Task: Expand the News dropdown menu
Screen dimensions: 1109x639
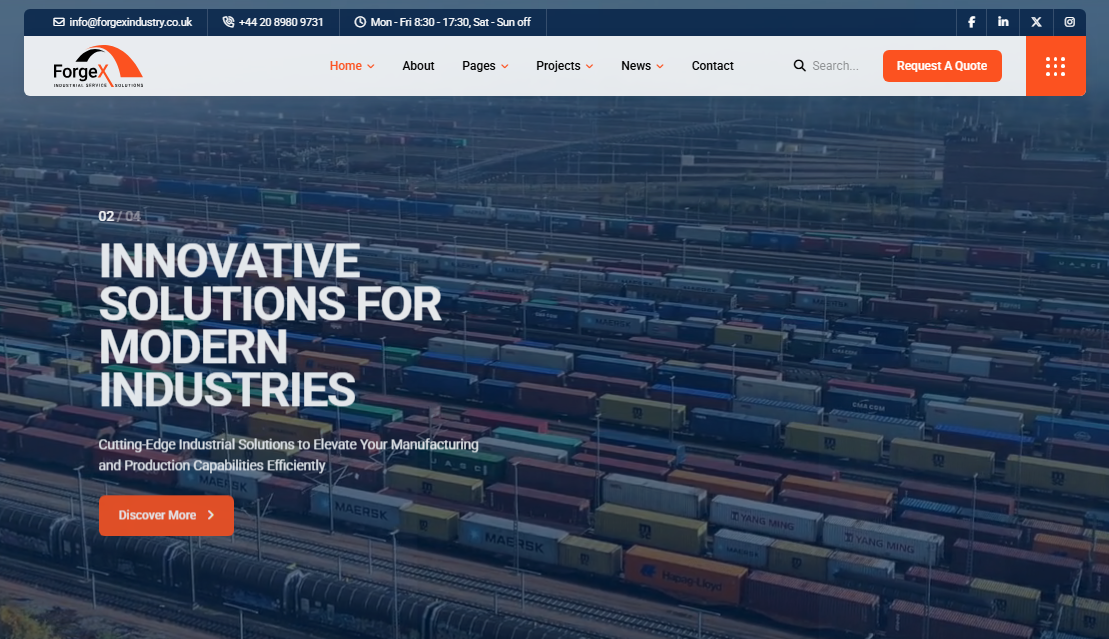Action: pos(642,66)
